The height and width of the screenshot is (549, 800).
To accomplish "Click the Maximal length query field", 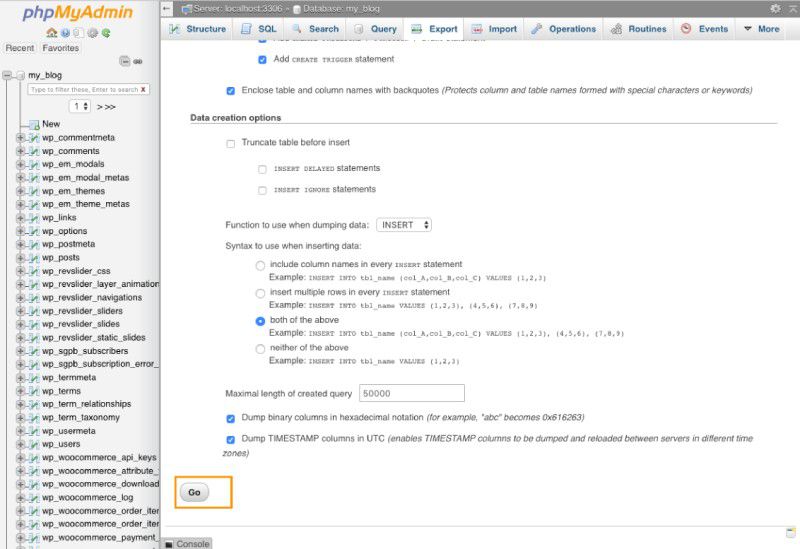I will pyautogui.click(x=412, y=393).
